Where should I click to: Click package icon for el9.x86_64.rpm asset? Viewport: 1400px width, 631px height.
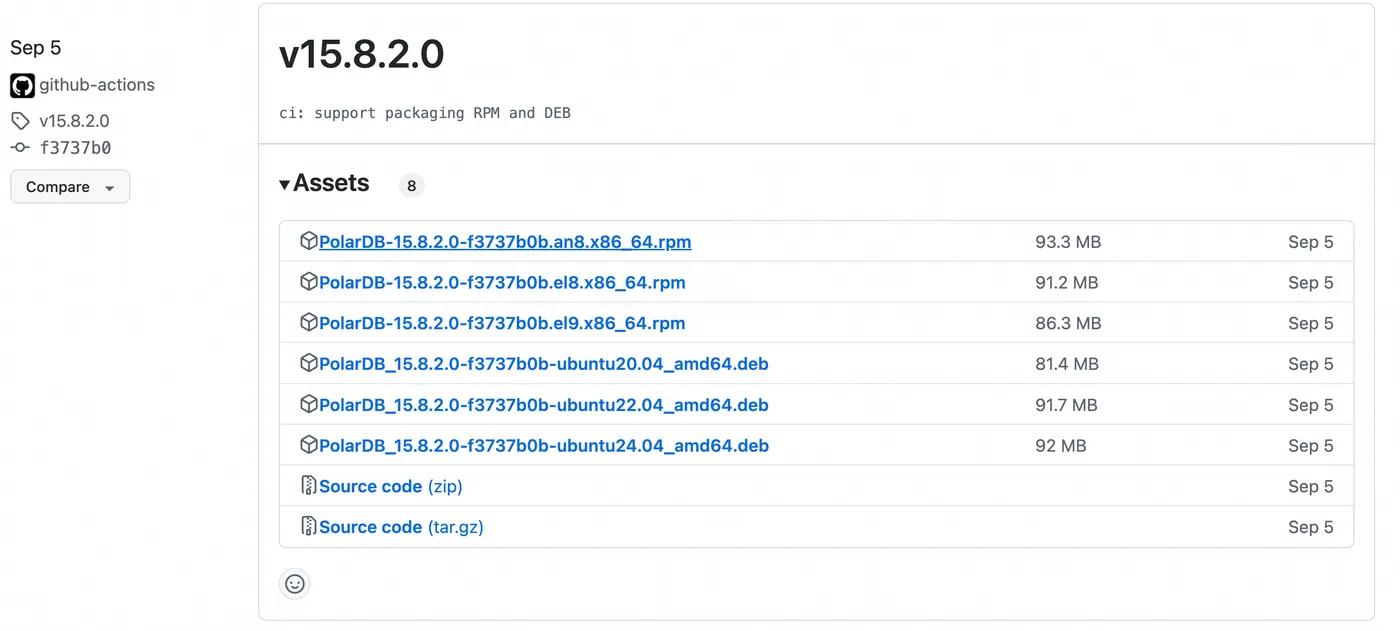(x=309, y=323)
